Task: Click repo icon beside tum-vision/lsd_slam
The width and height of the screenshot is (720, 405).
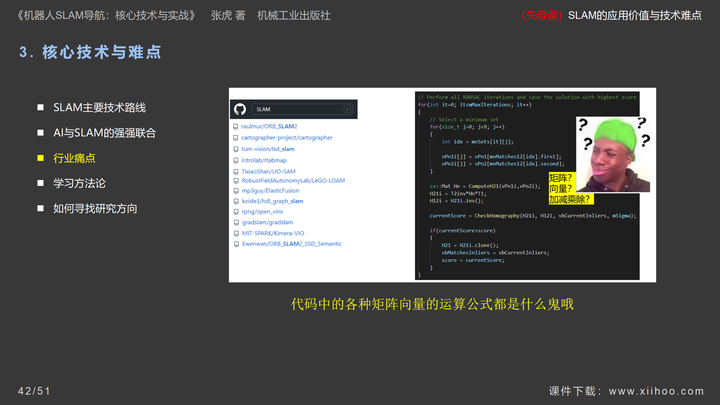Action: [236, 149]
